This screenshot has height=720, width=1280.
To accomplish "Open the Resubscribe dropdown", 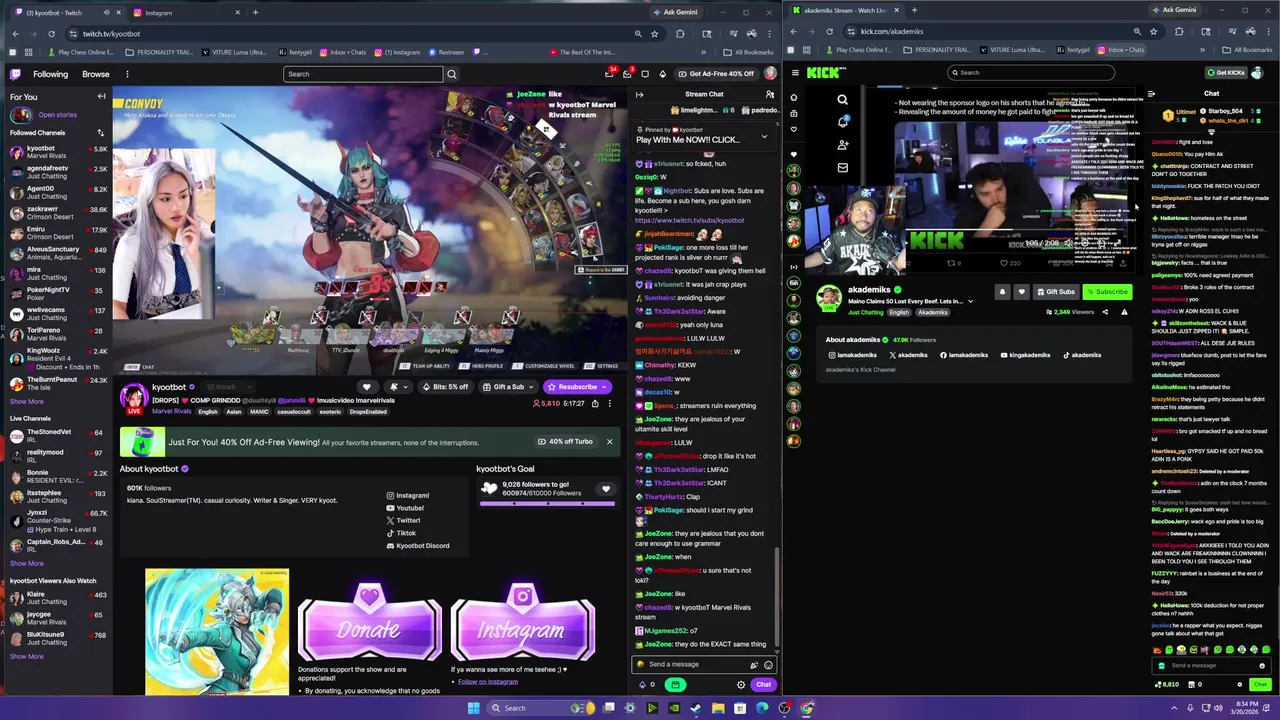I will tap(606, 387).
